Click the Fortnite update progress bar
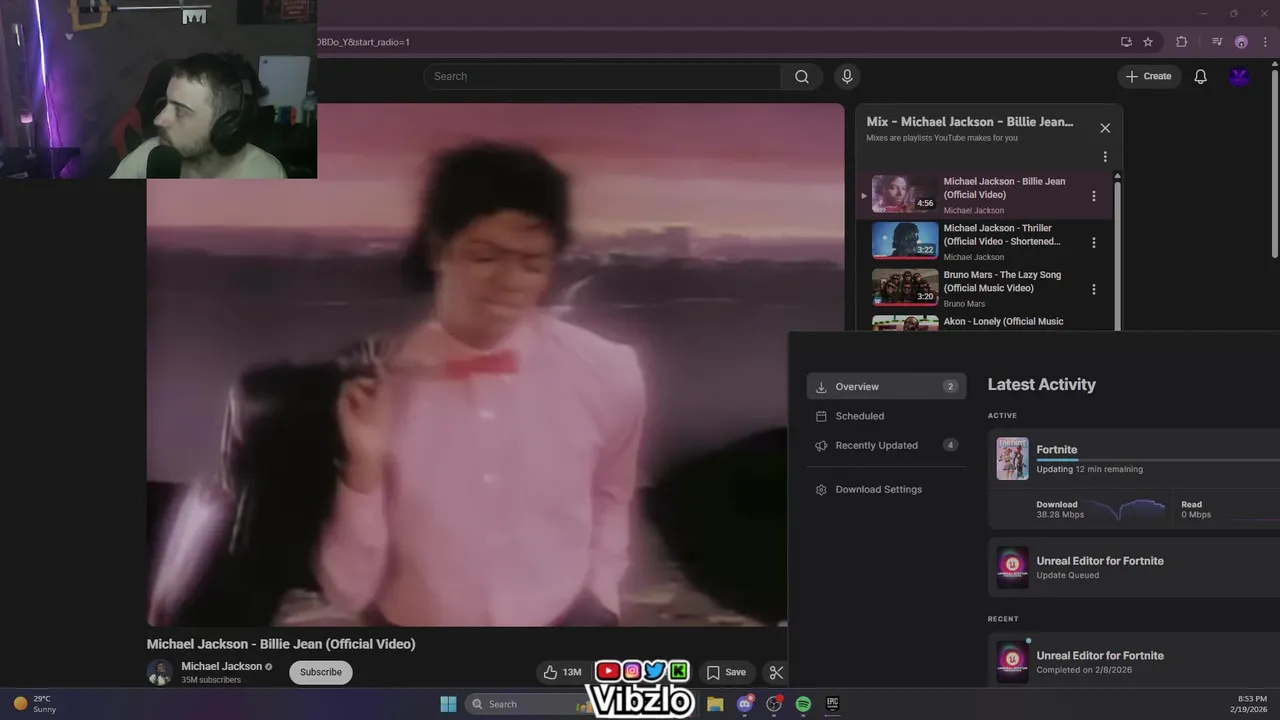 [1158, 460]
